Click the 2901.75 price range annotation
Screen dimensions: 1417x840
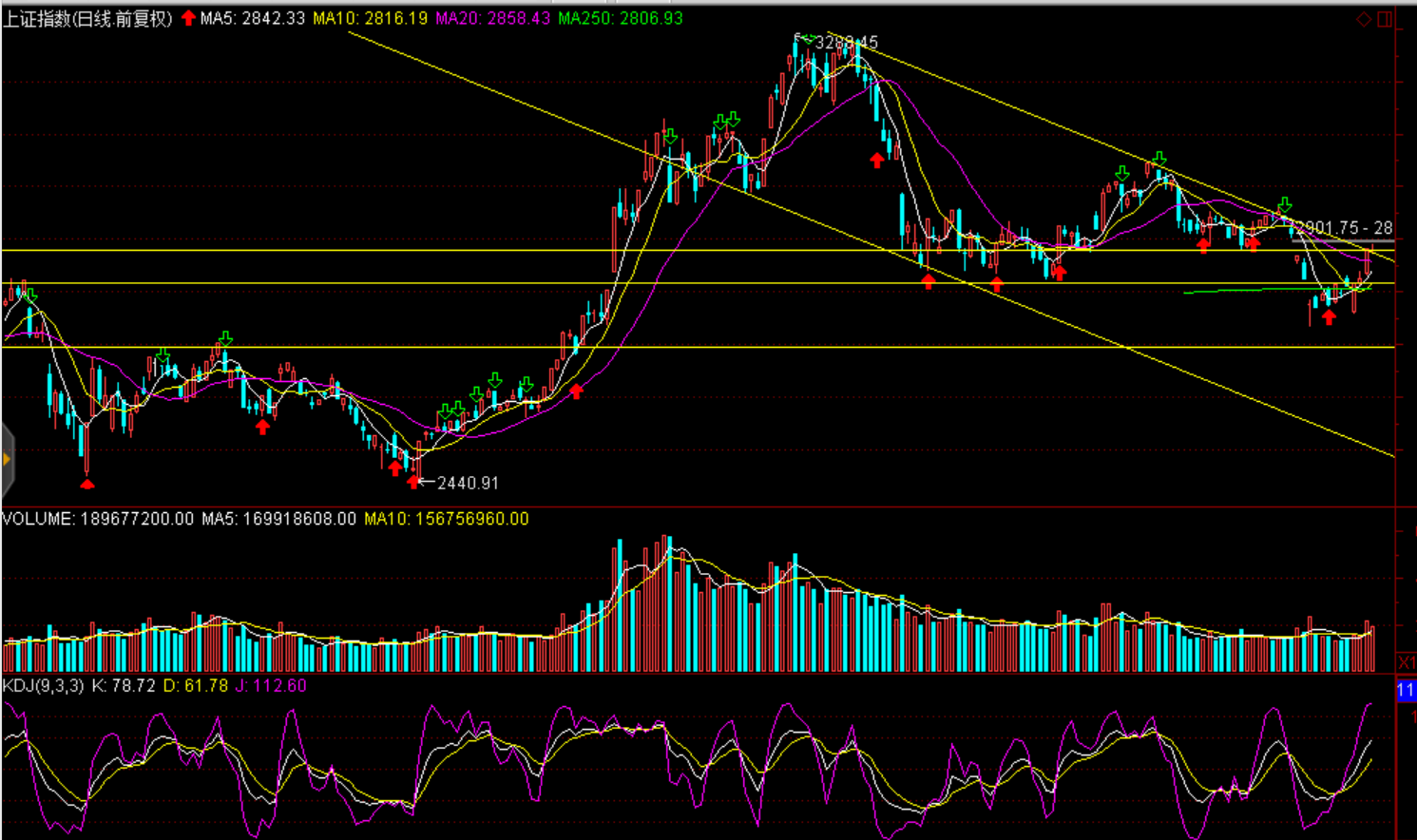pyautogui.click(x=1344, y=228)
